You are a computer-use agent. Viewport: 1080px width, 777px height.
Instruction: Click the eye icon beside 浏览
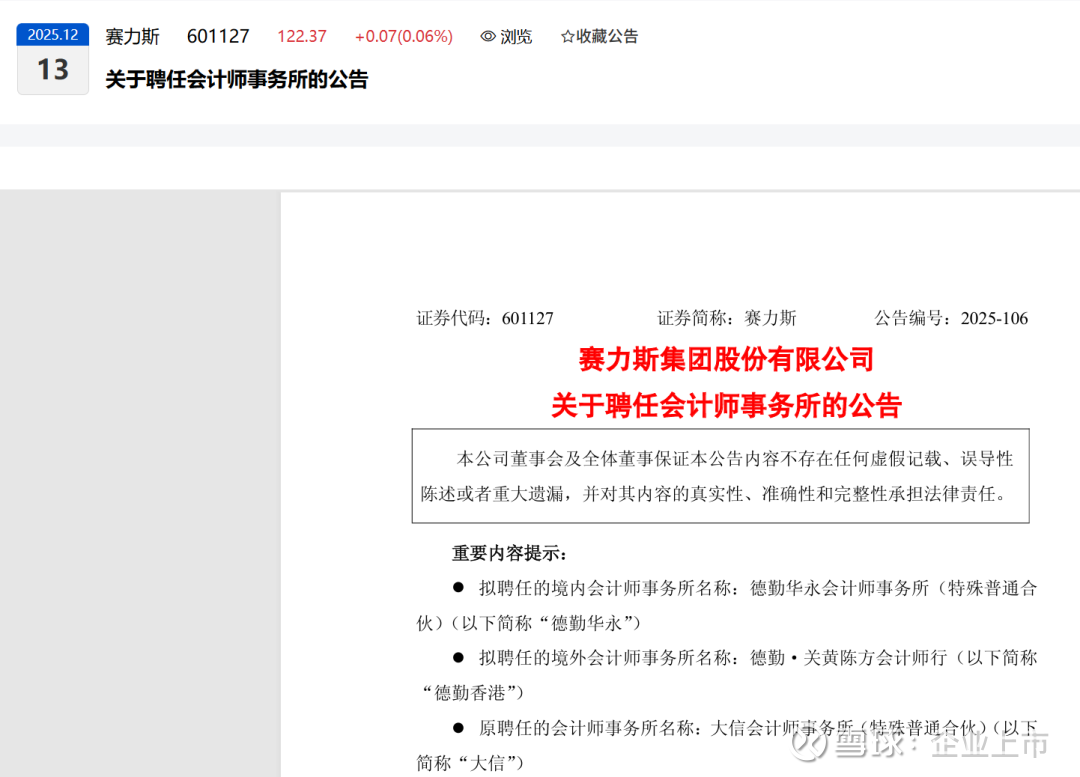(x=488, y=37)
